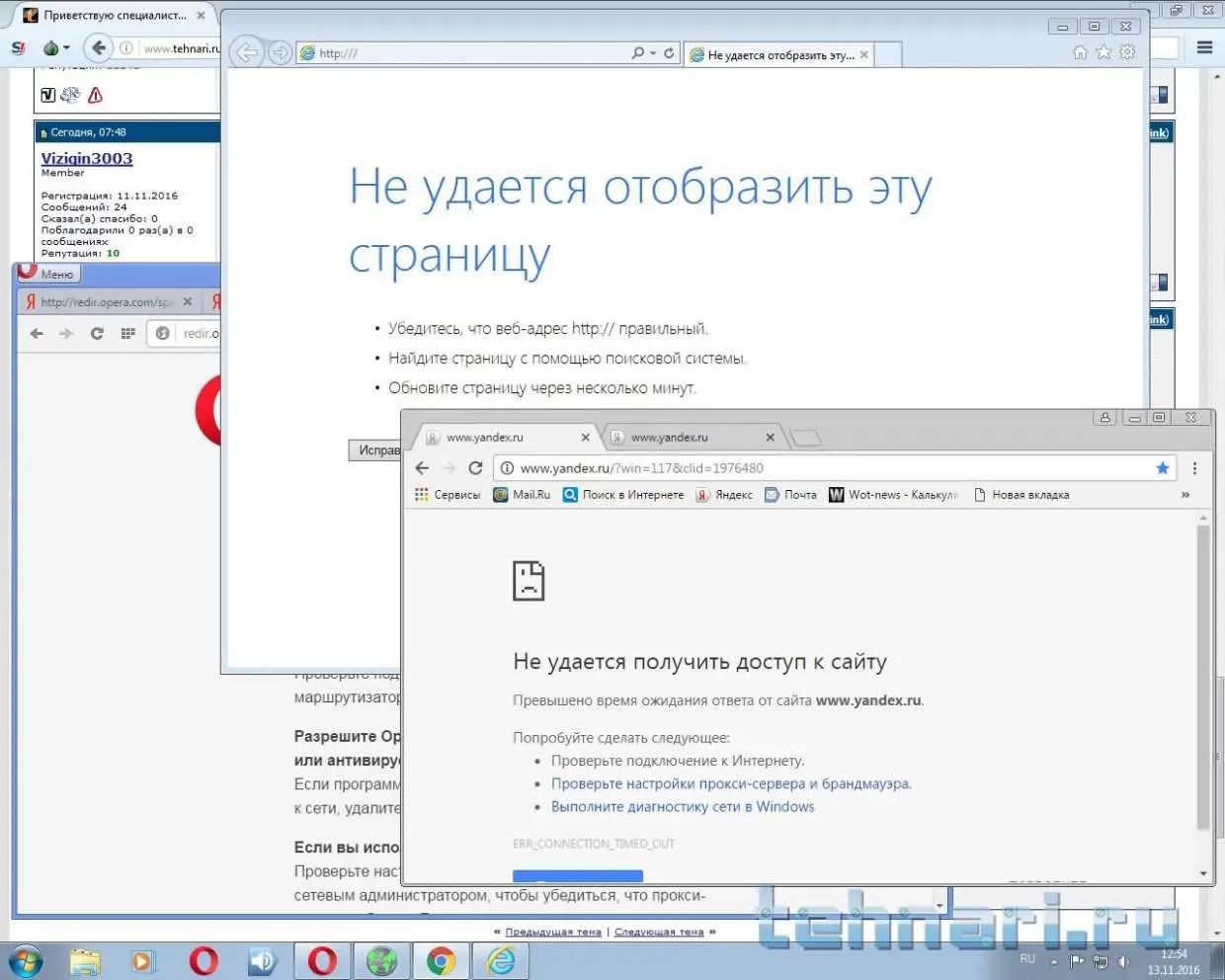Open the Internet Explorer favorites star
This screenshot has width=1225, height=980.
tap(1104, 52)
